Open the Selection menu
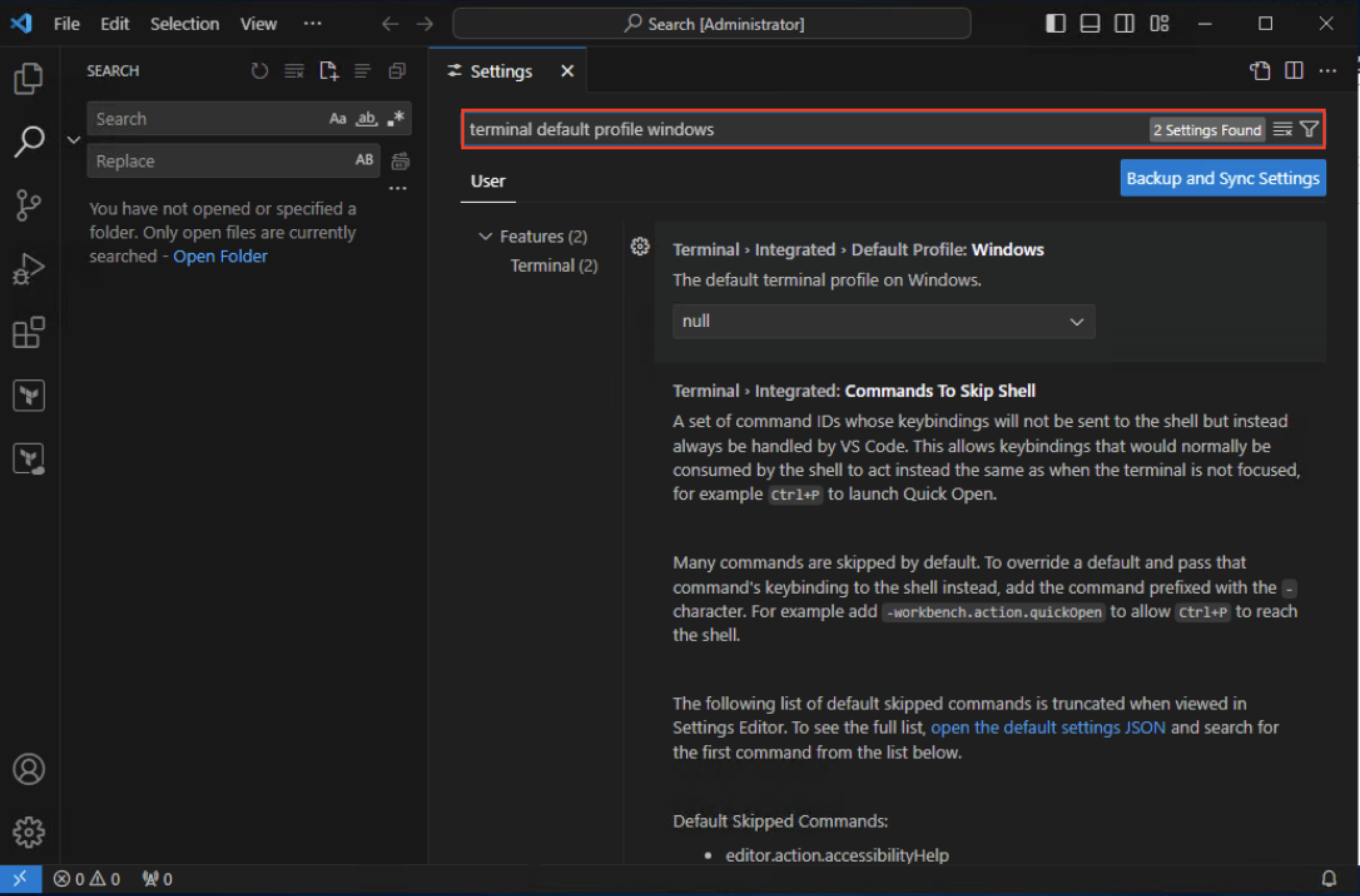1360x896 pixels. pyautogui.click(x=185, y=24)
